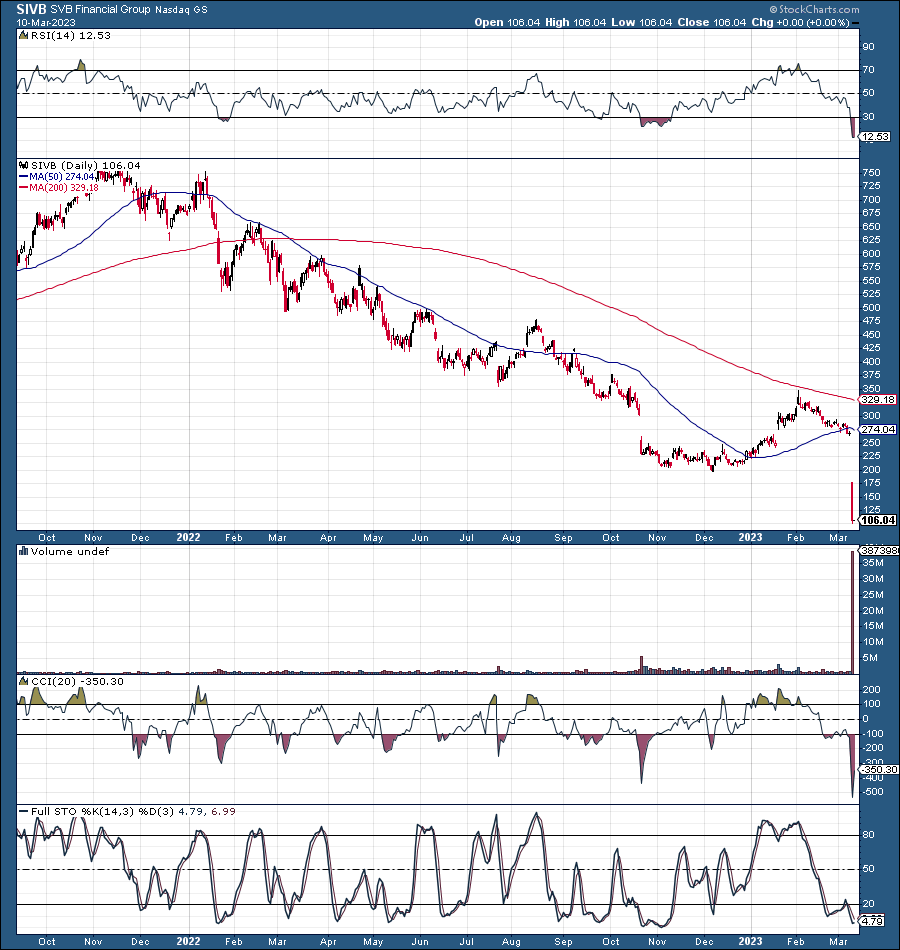
Task: Click the late-October 2022 volume spike bar
Action: coord(641,665)
